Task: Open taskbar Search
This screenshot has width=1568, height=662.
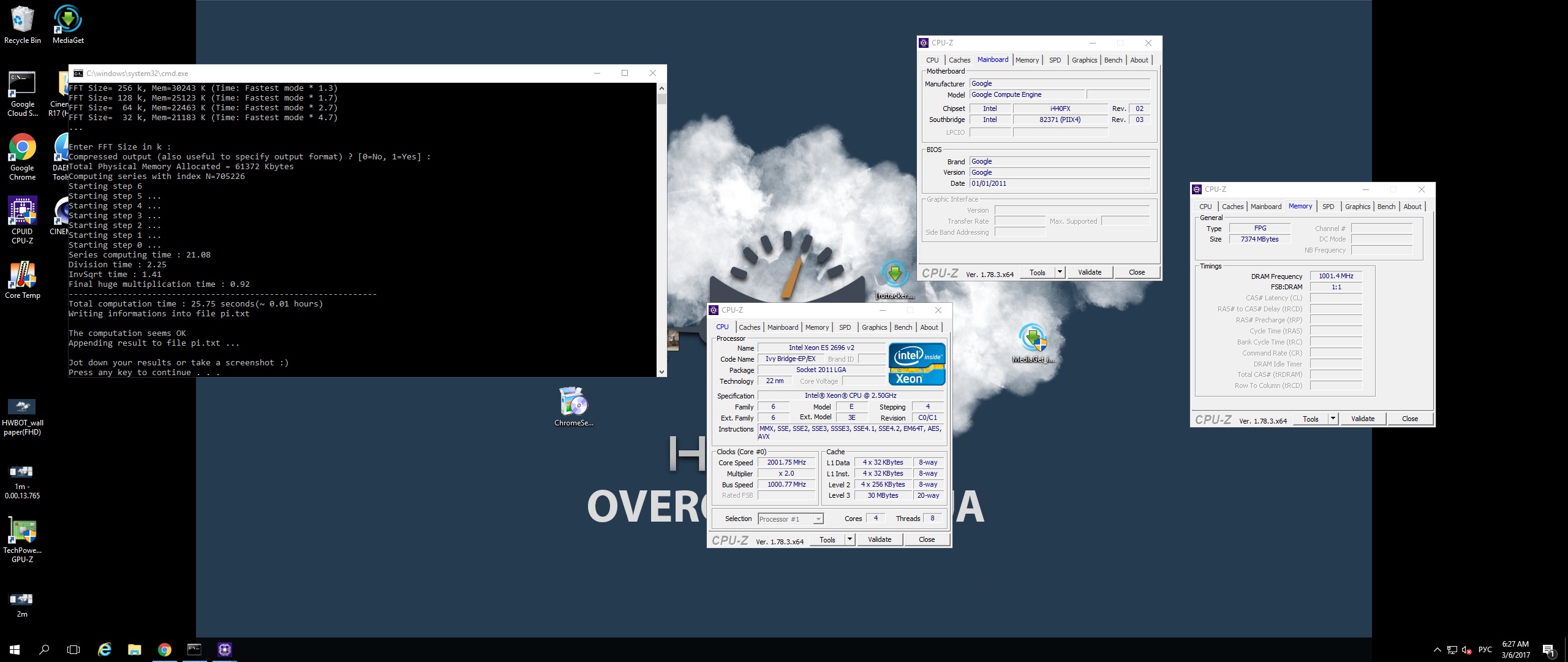Action: 44,650
